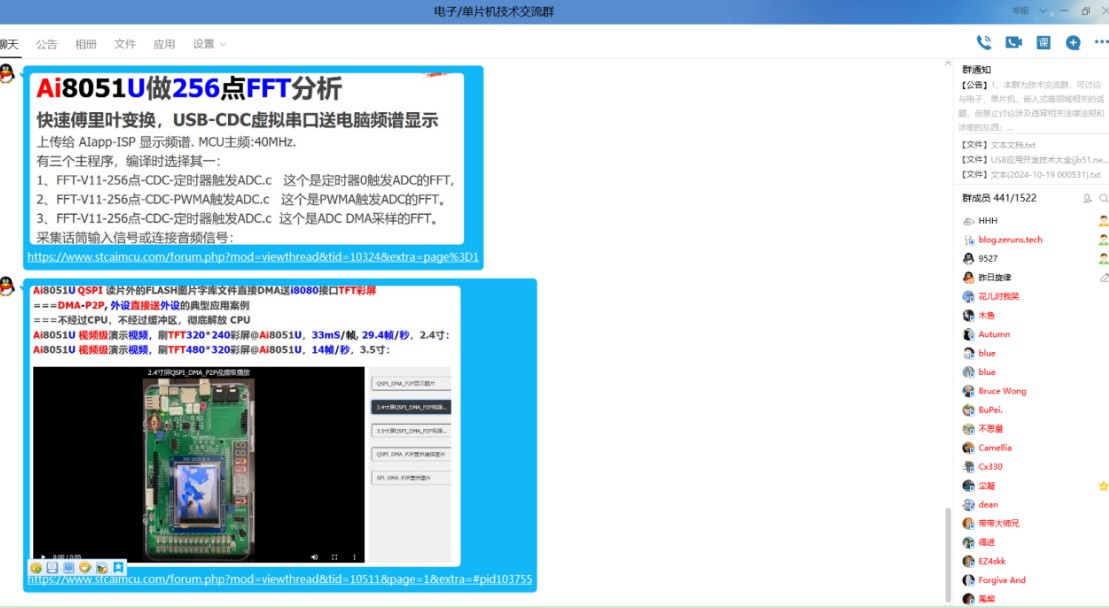Click the floppy-disk save icon on image toolbar
The image size is (1109, 608).
pos(52,567)
